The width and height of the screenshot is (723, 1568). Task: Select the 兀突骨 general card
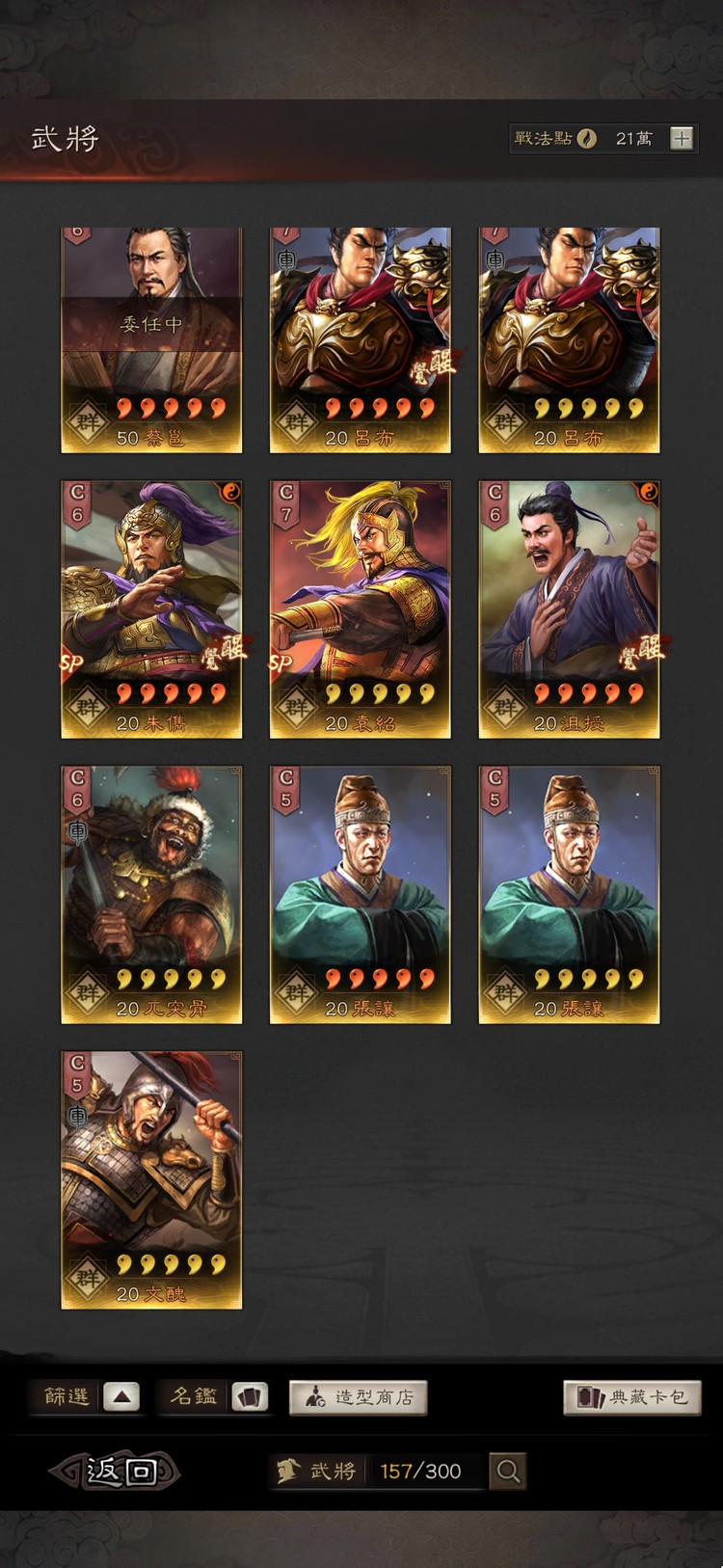151,895
